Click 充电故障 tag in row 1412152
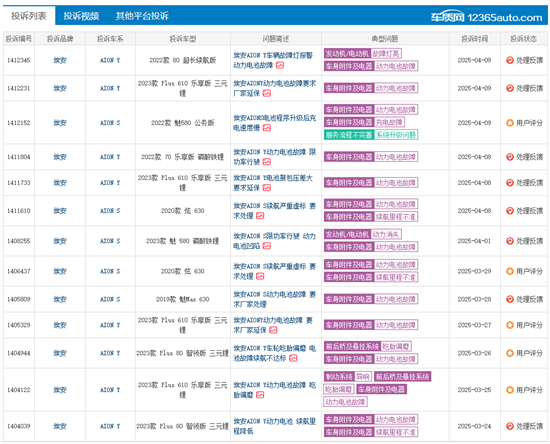 pyautogui.click(x=389, y=122)
